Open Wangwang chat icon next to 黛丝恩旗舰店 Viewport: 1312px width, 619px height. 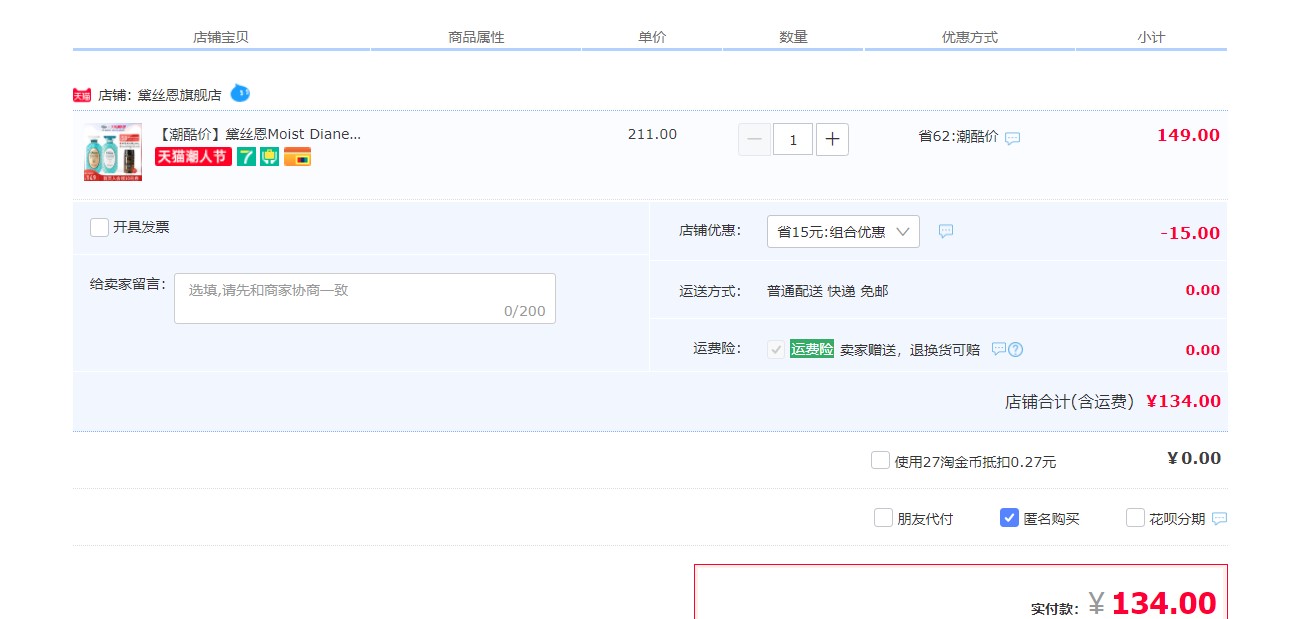[x=240, y=93]
